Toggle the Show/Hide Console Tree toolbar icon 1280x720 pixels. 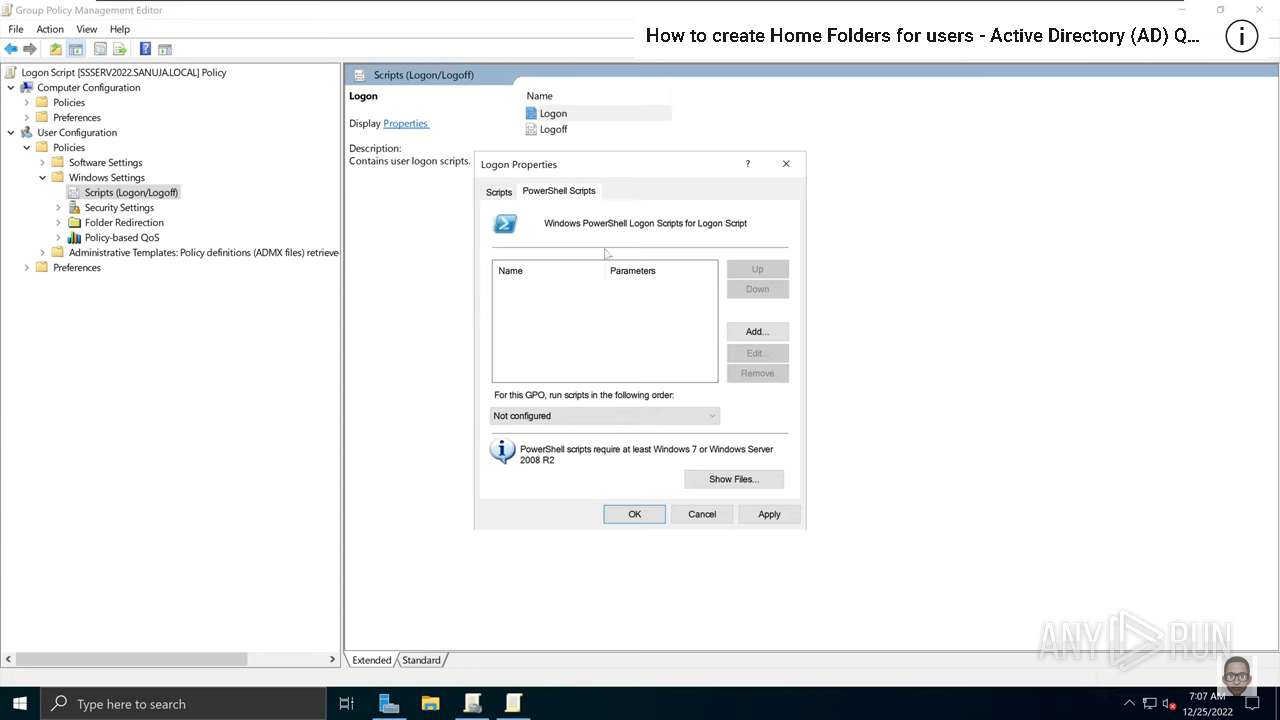tap(76, 49)
